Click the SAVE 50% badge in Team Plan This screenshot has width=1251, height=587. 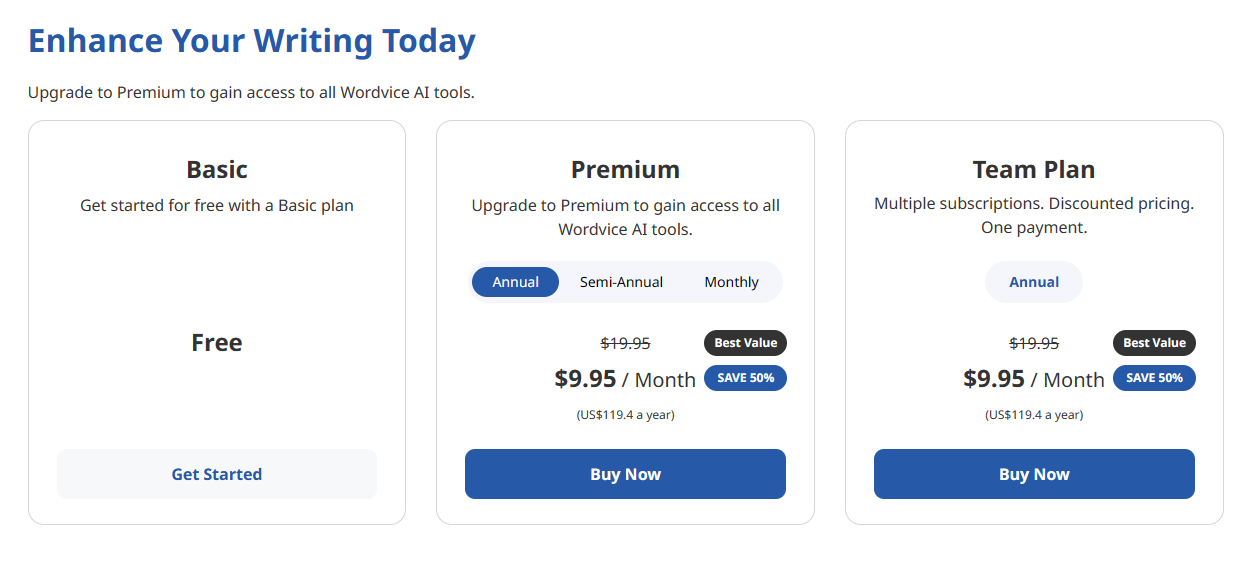(x=1154, y=378)
